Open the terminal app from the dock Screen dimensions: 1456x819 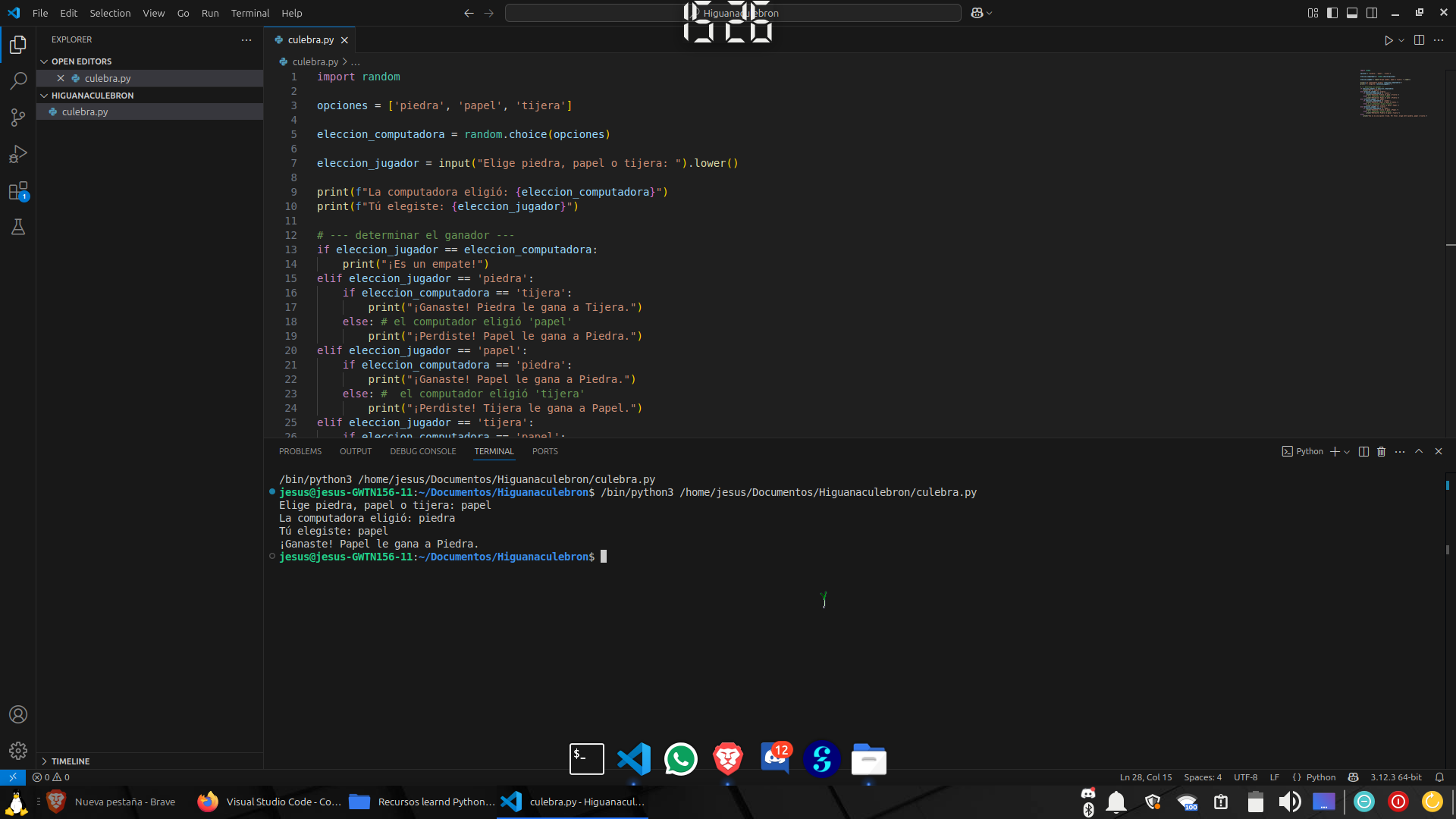(x=587, y=759)
